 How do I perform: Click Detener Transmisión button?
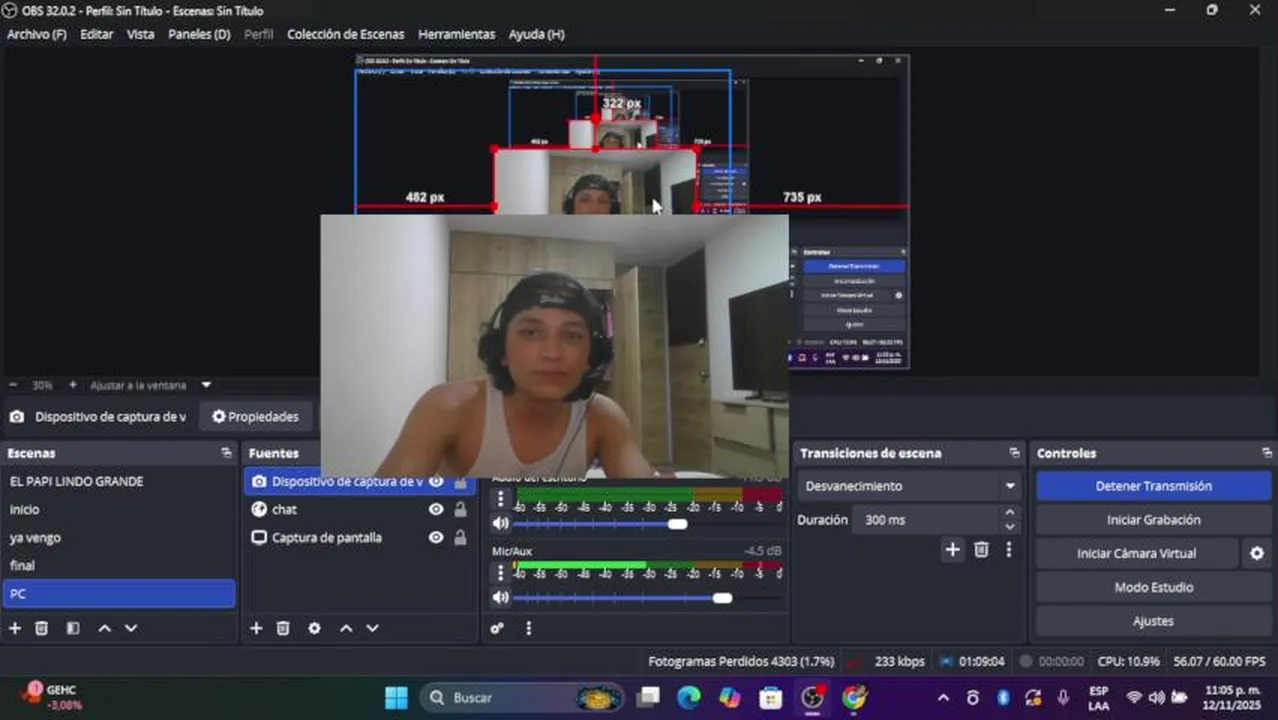[1153, 486]
